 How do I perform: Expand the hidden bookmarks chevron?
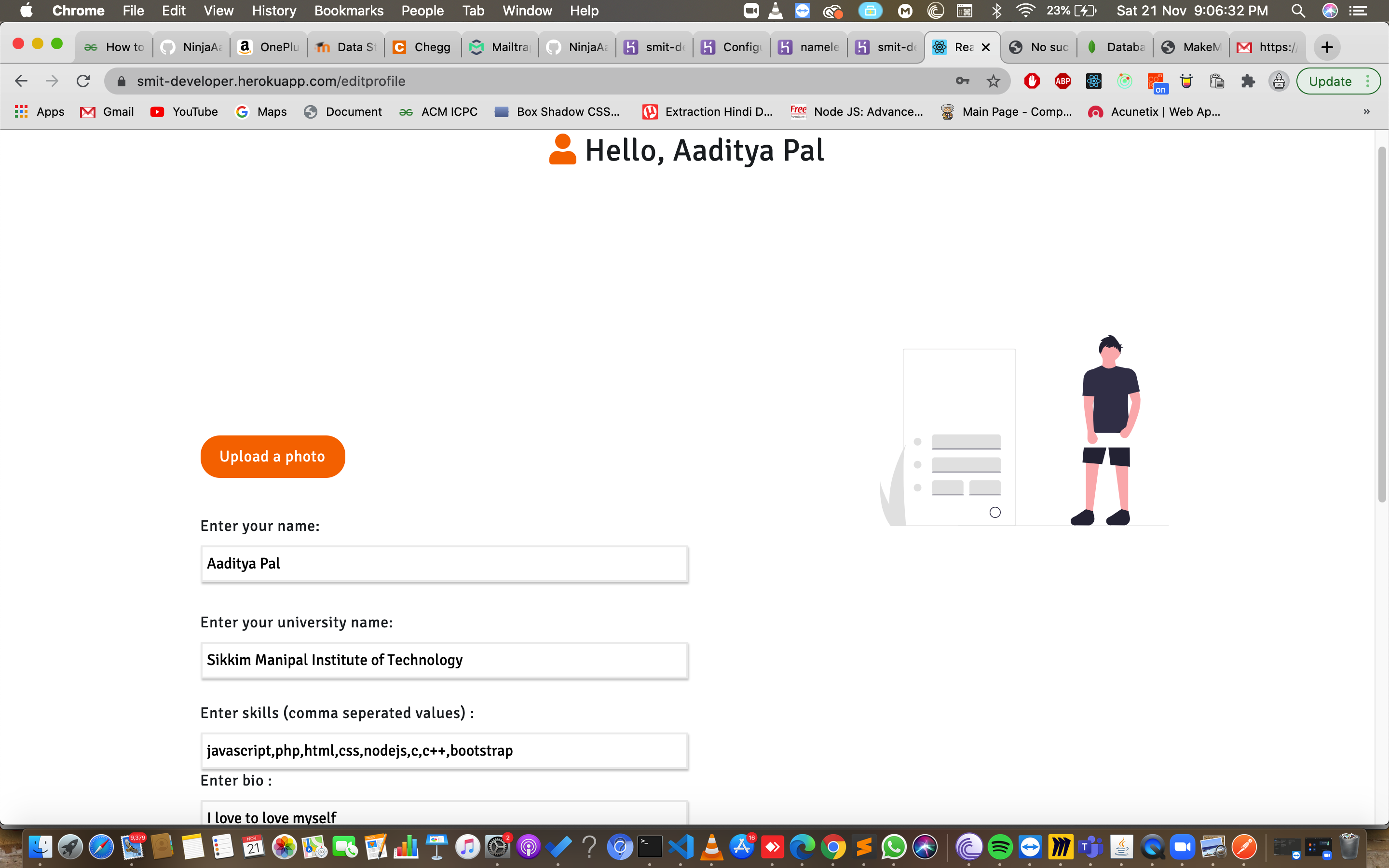click(1367, 111)
